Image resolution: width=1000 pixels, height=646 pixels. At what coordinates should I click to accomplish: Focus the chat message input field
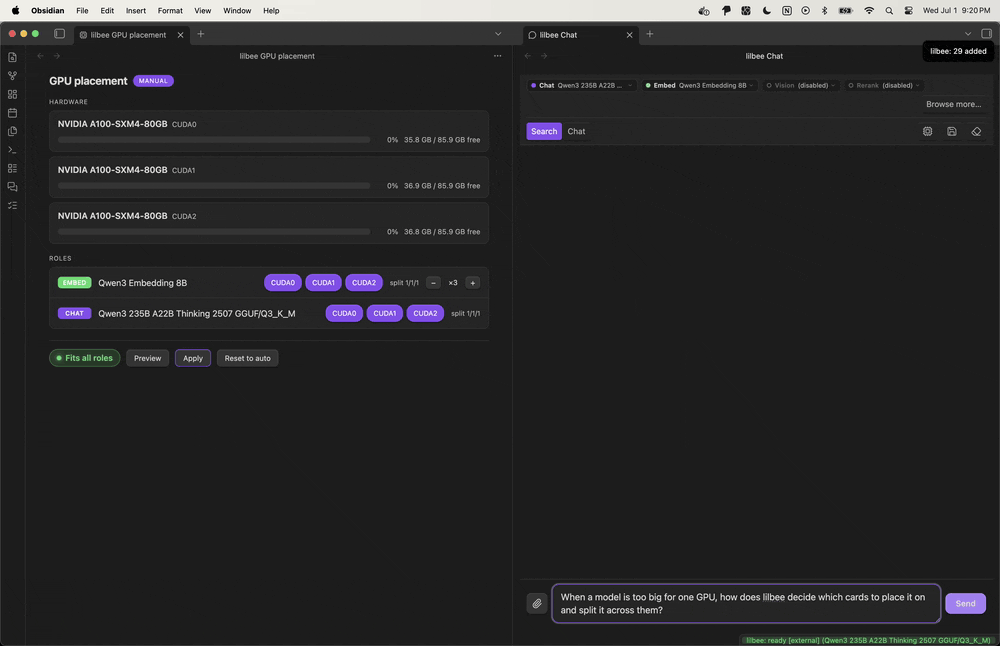coord(746,603)
